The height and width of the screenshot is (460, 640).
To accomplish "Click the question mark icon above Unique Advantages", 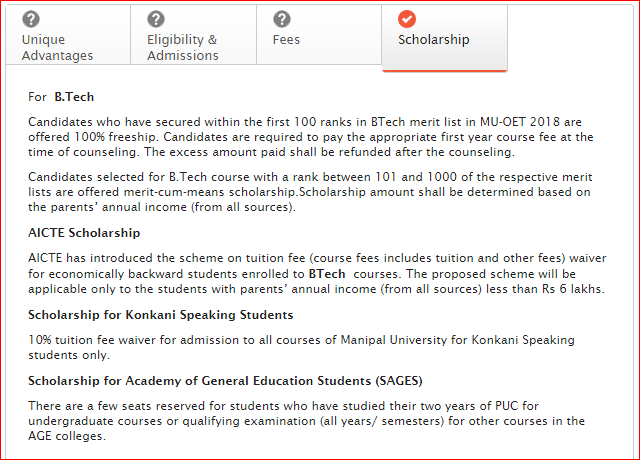I will (x=31, y=19).
